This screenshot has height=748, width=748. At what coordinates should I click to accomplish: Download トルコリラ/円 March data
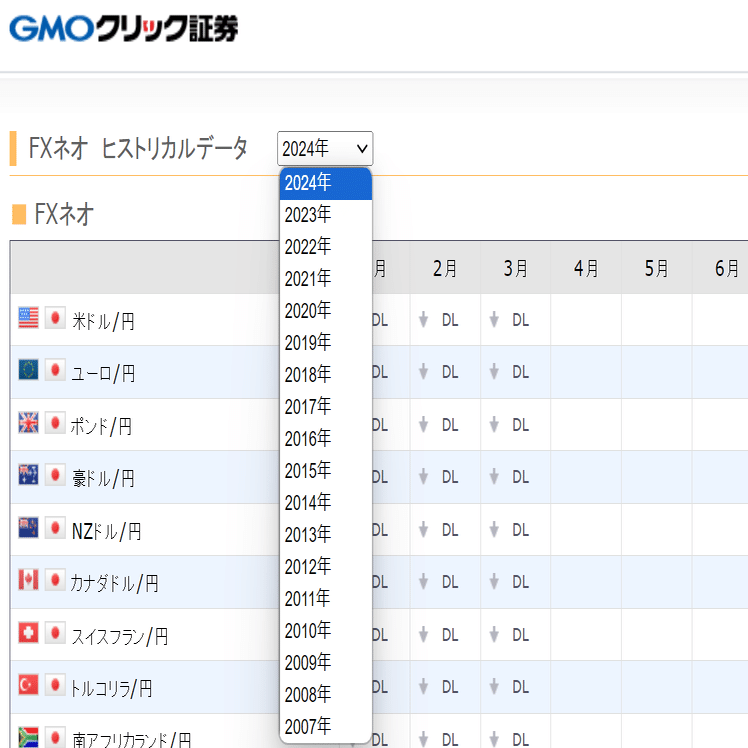tap(509, 687)
